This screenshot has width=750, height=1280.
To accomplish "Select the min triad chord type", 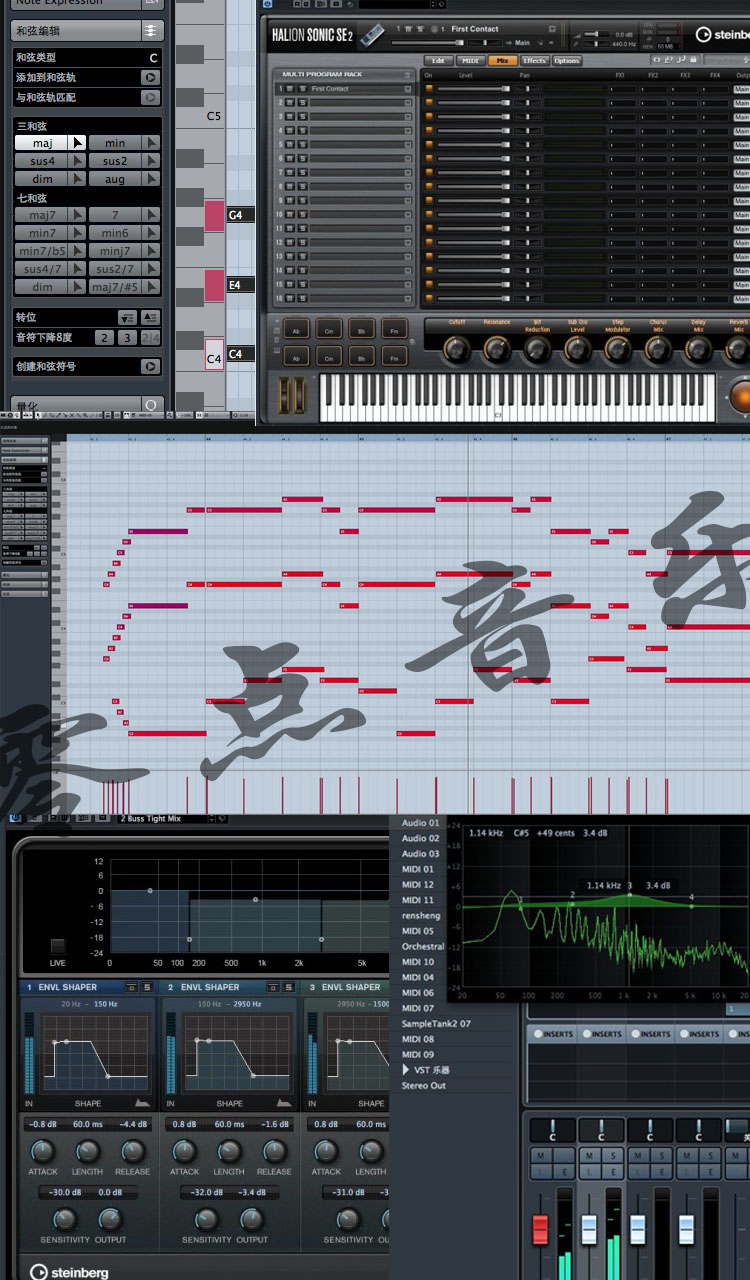I will tap(115, 143).
